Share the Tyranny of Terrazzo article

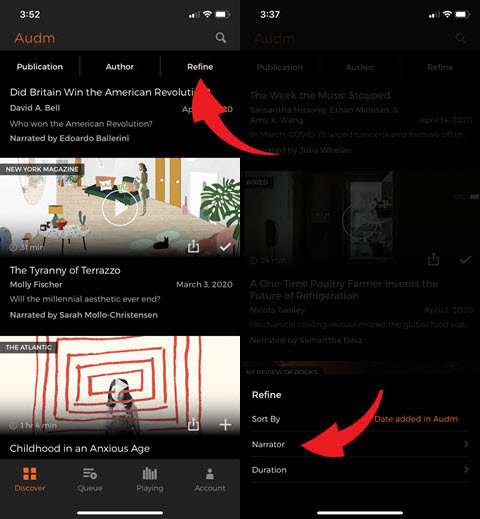pyautogui.click(x=193, y=247)
